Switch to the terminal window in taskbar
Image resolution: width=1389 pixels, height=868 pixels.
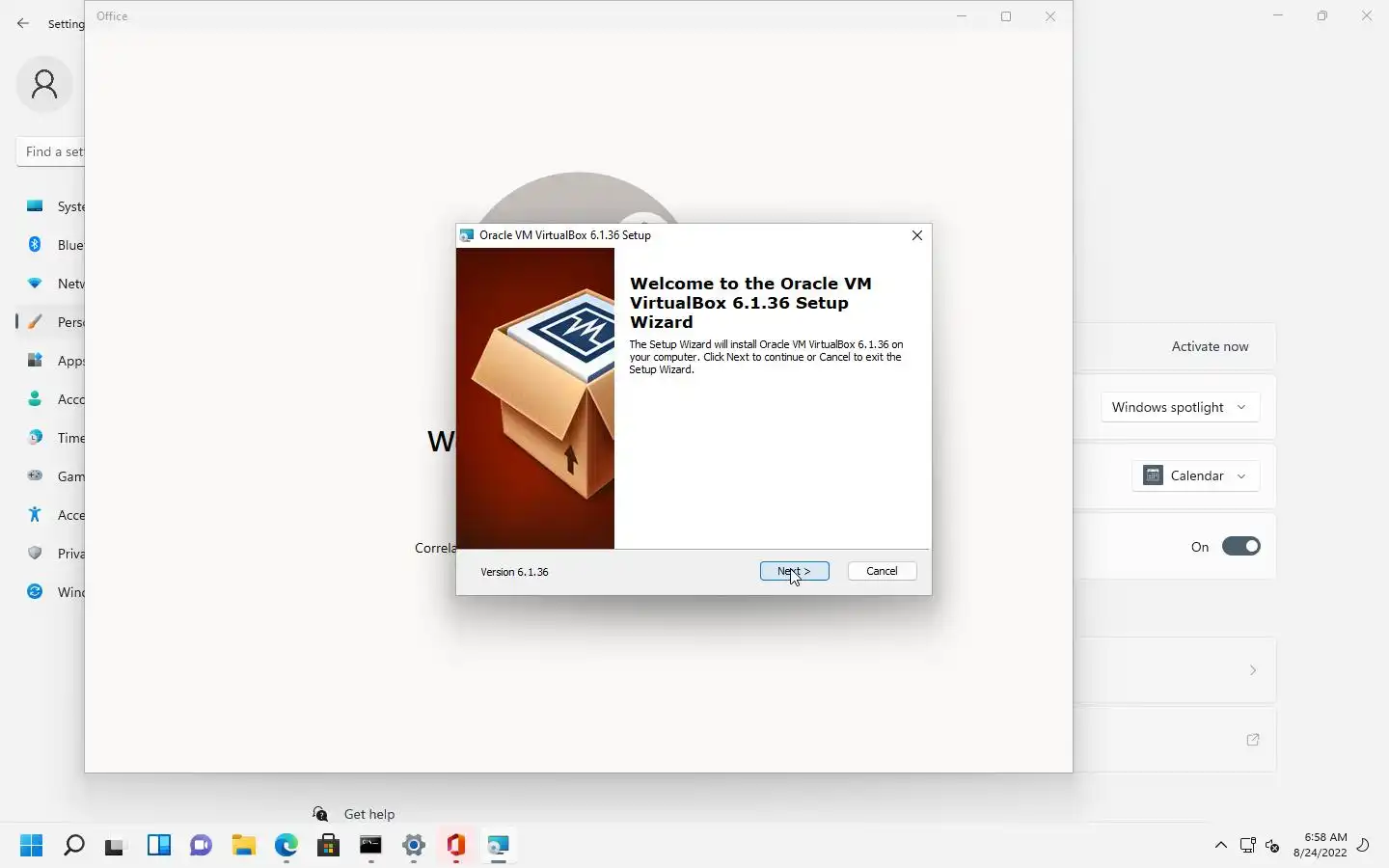point(370,846)
